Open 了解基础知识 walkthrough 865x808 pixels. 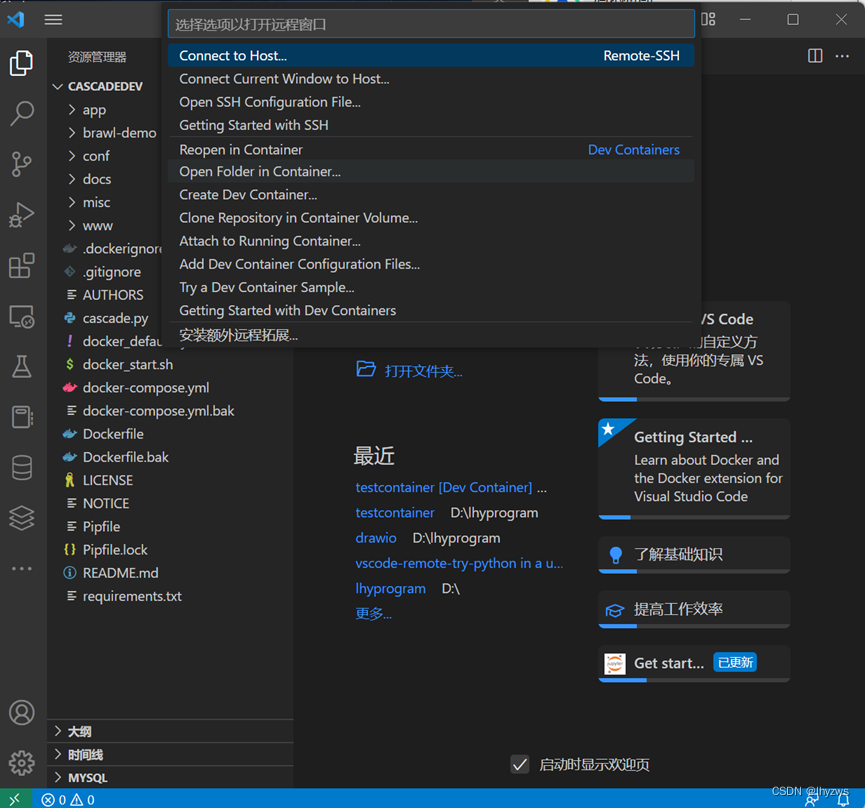pyautogui.click(x=694, y=554)
